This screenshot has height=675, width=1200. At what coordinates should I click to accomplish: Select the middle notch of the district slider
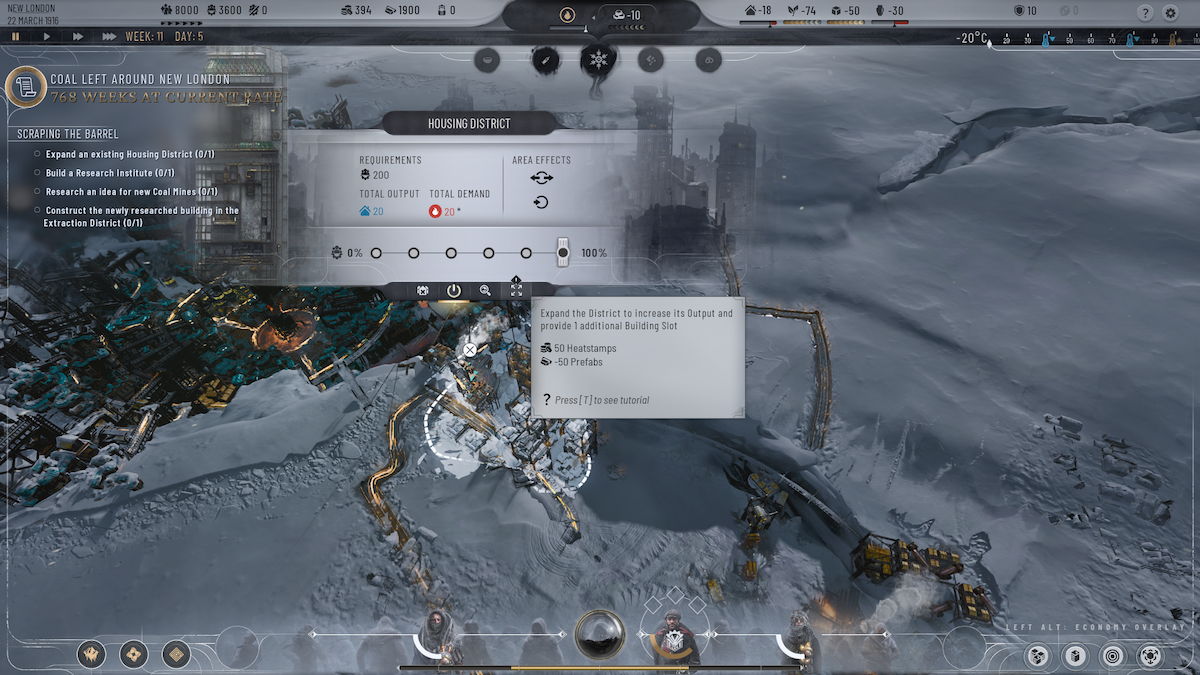pos(451,253)
